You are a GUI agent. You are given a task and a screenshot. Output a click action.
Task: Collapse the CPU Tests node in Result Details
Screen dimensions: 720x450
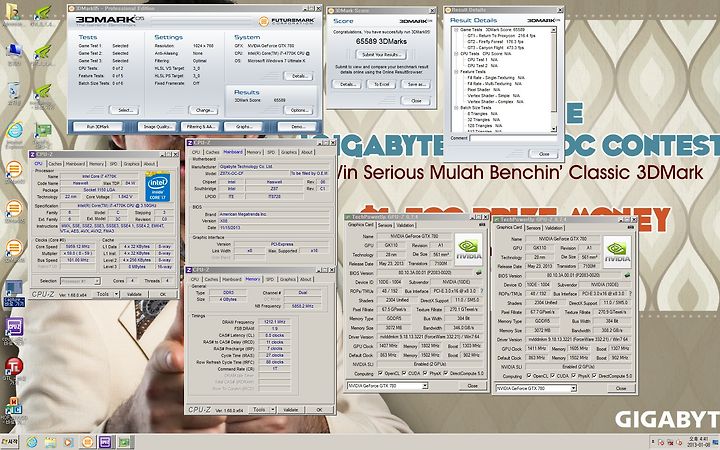point(456,53)
